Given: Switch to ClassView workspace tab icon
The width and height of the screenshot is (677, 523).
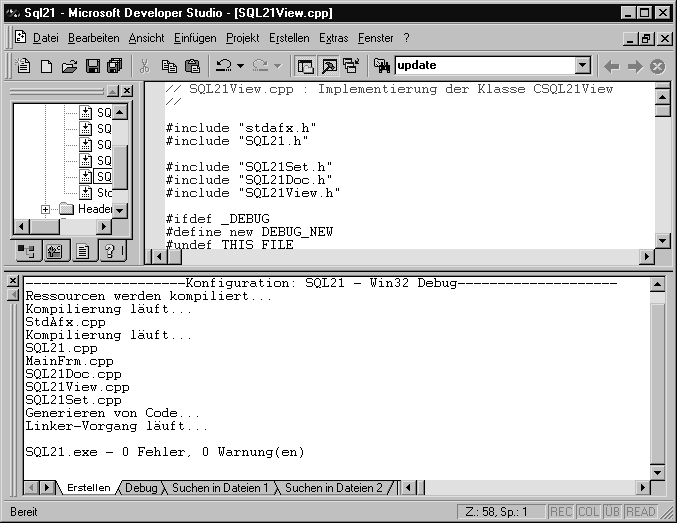Looking at the screenshot, I should coord(27,251).
